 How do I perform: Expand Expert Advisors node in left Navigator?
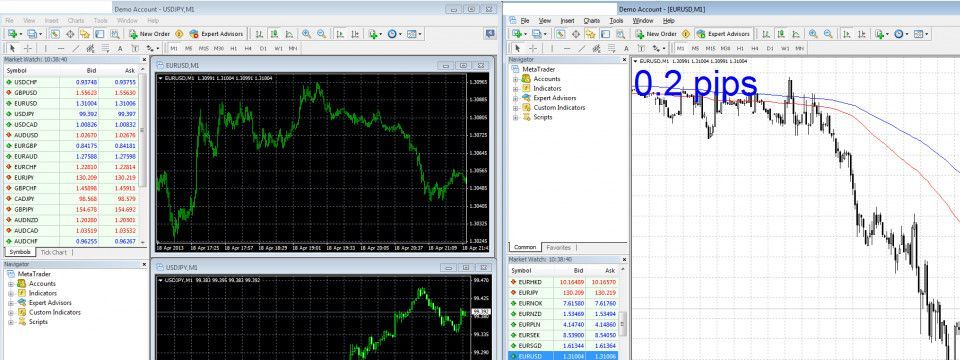[x=10, y=303]
